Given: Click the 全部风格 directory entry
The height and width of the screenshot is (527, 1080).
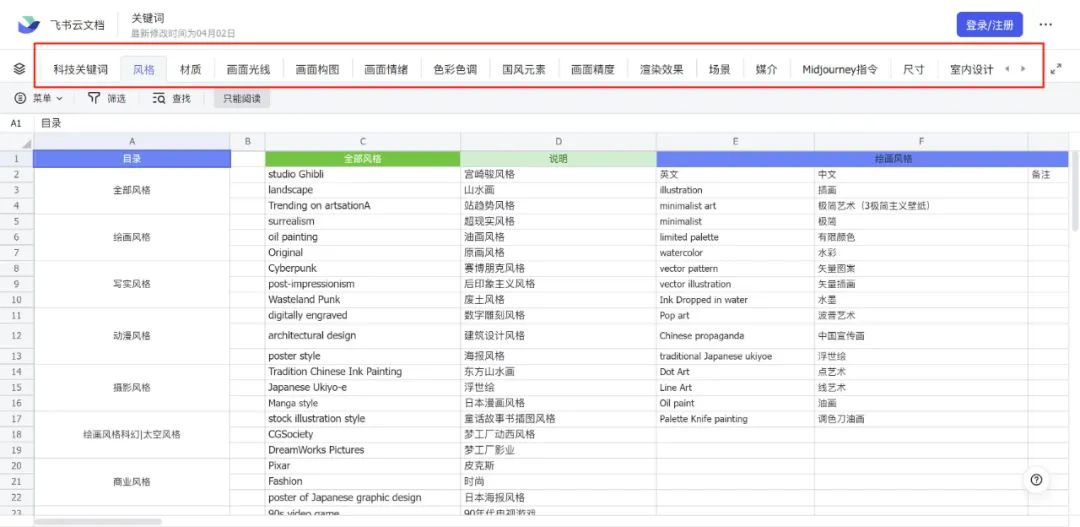Looking at the screenshot, I should tap(132, 190).
